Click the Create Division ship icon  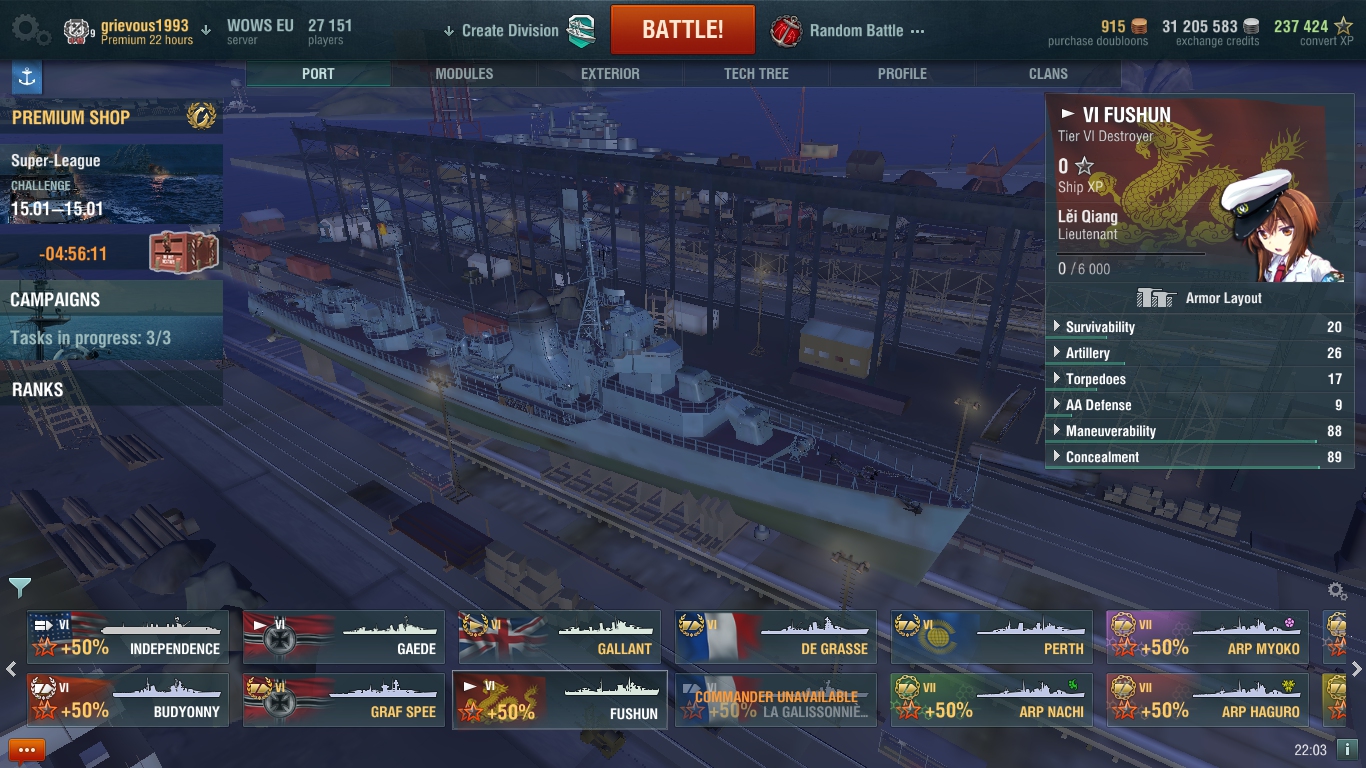581,30
